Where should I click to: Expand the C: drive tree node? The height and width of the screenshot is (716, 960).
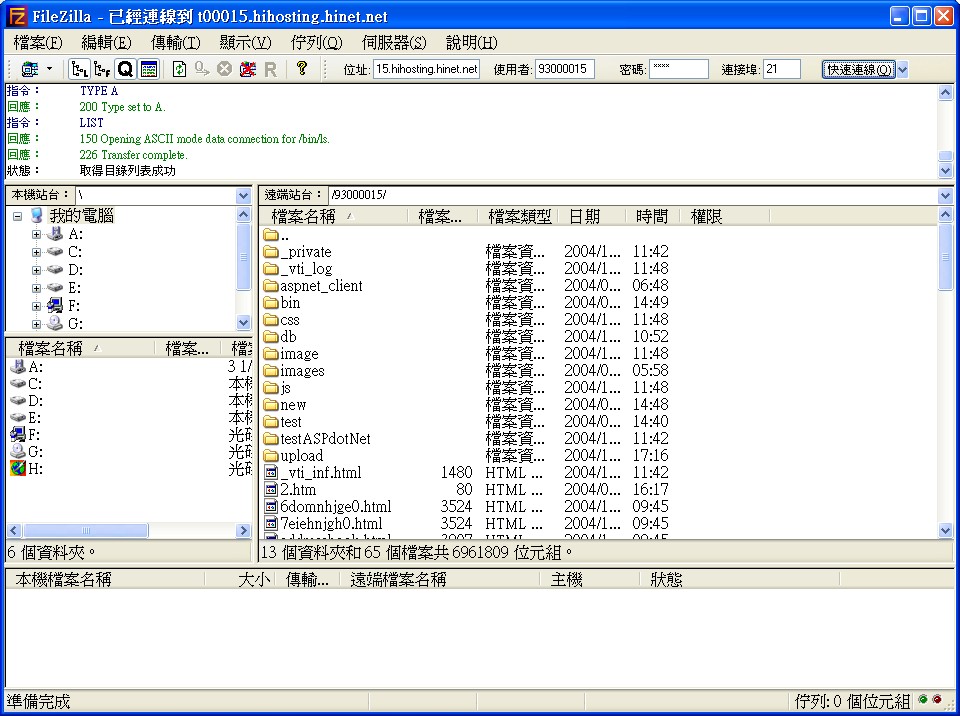coord(36,252)
